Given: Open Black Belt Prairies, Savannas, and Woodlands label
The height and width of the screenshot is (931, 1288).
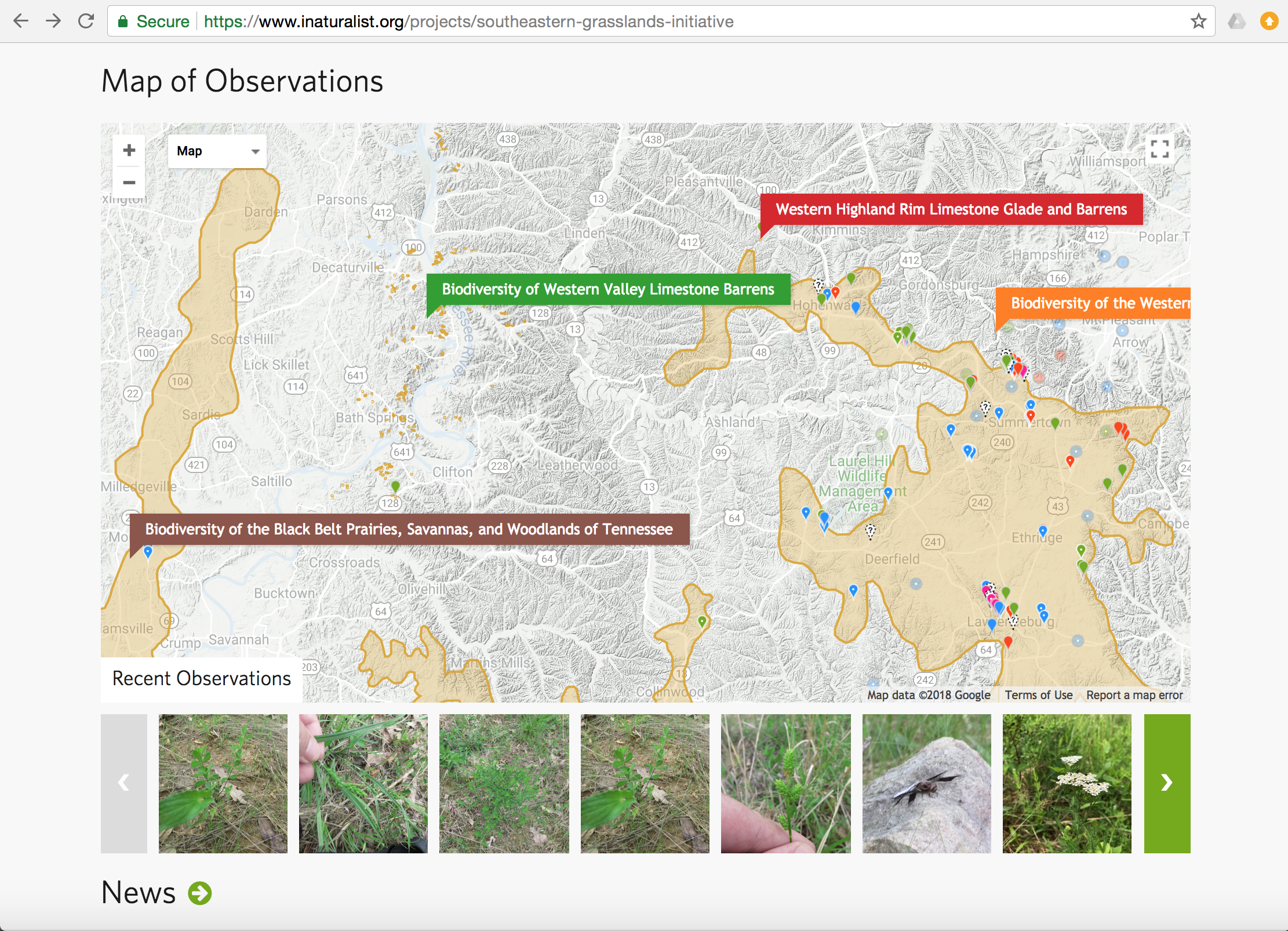Looking at the screenshot, I should [409, 529].
